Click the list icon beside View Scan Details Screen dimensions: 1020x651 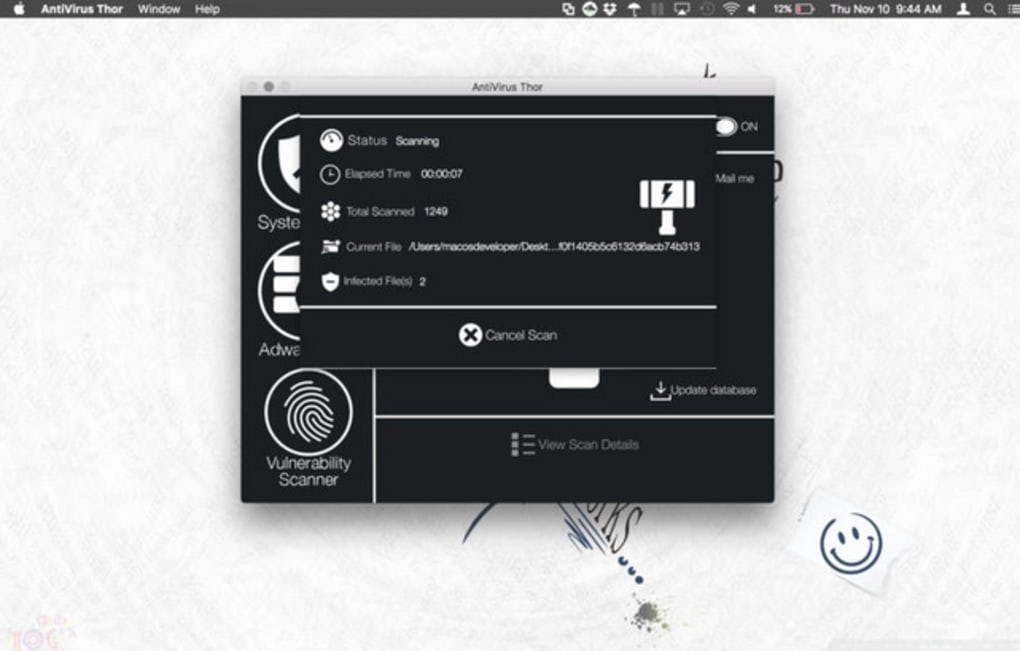(522, 445)
